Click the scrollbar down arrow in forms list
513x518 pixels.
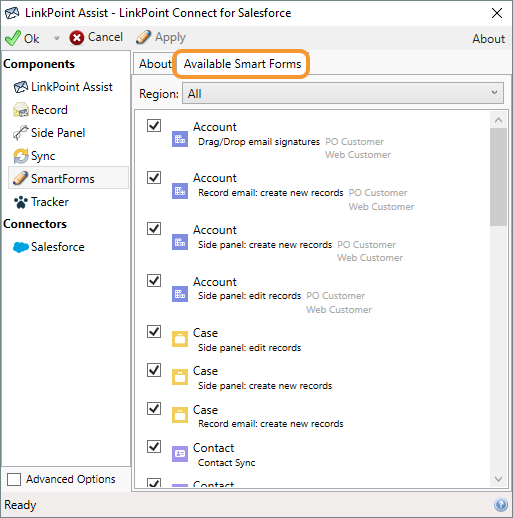pyautogui.click(x=498, y=479)
